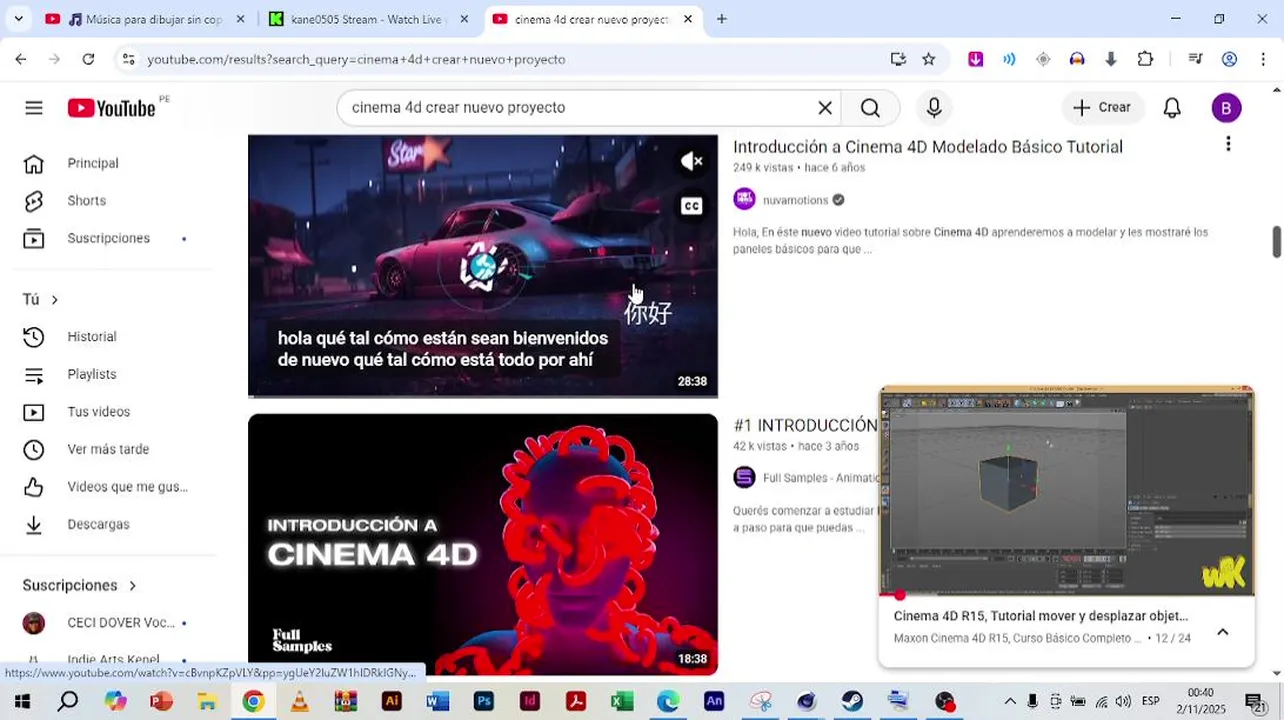
Task: Open more options for the Modelado Básico video
Action: point(1228,144)
